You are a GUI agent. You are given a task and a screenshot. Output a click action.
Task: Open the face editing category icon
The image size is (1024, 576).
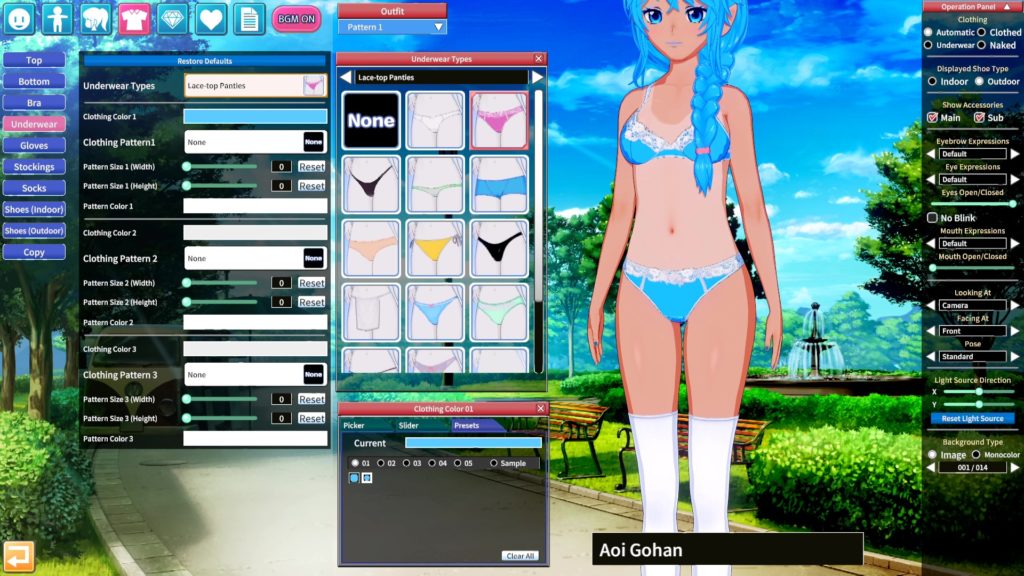tap(19, 19)
